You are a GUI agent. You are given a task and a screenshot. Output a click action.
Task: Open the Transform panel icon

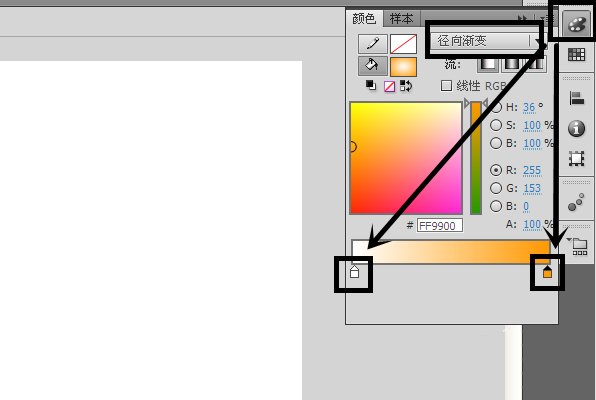pyautogui.click(x=576, y=159)
